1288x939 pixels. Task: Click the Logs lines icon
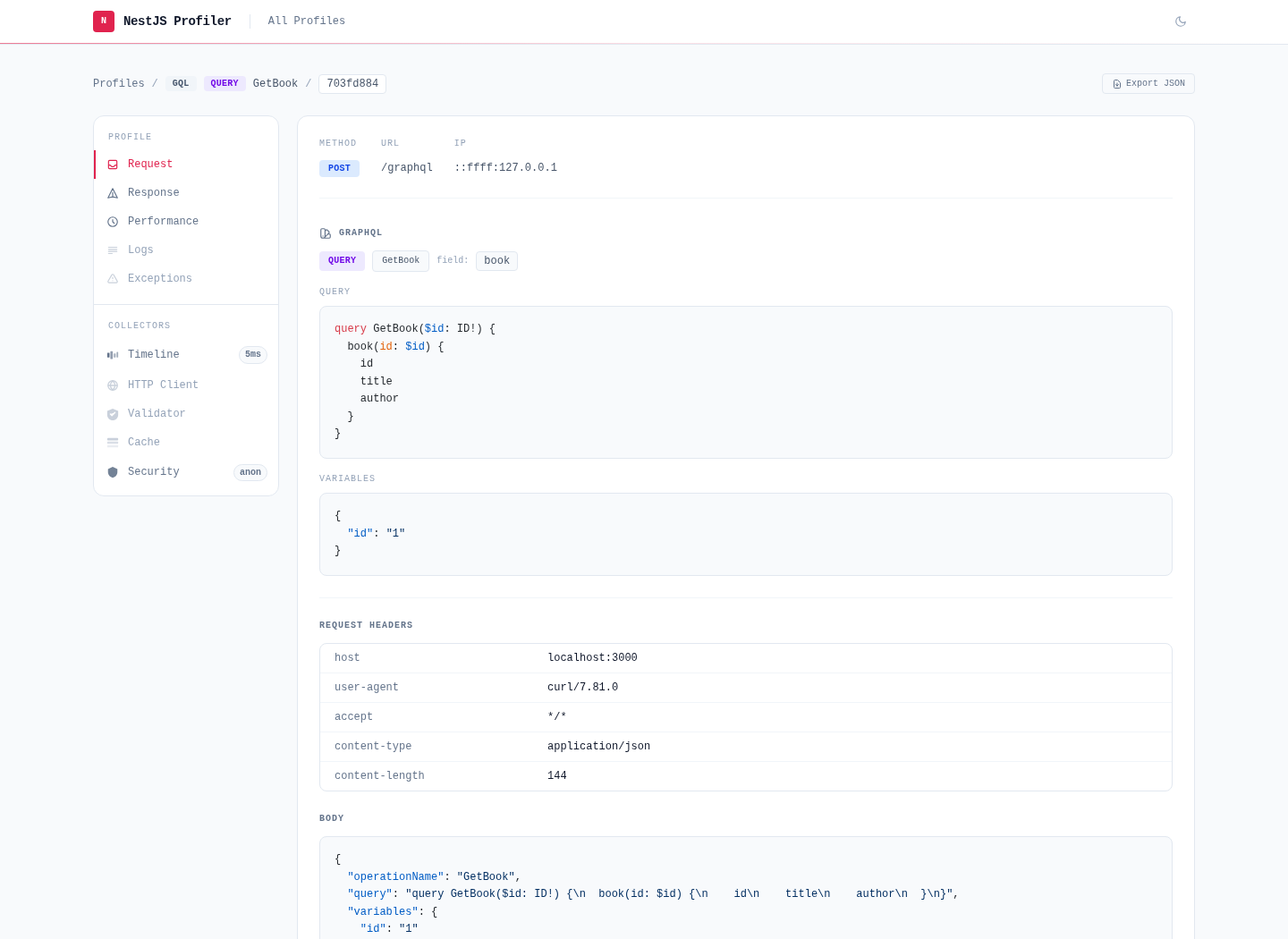[113, 250]
